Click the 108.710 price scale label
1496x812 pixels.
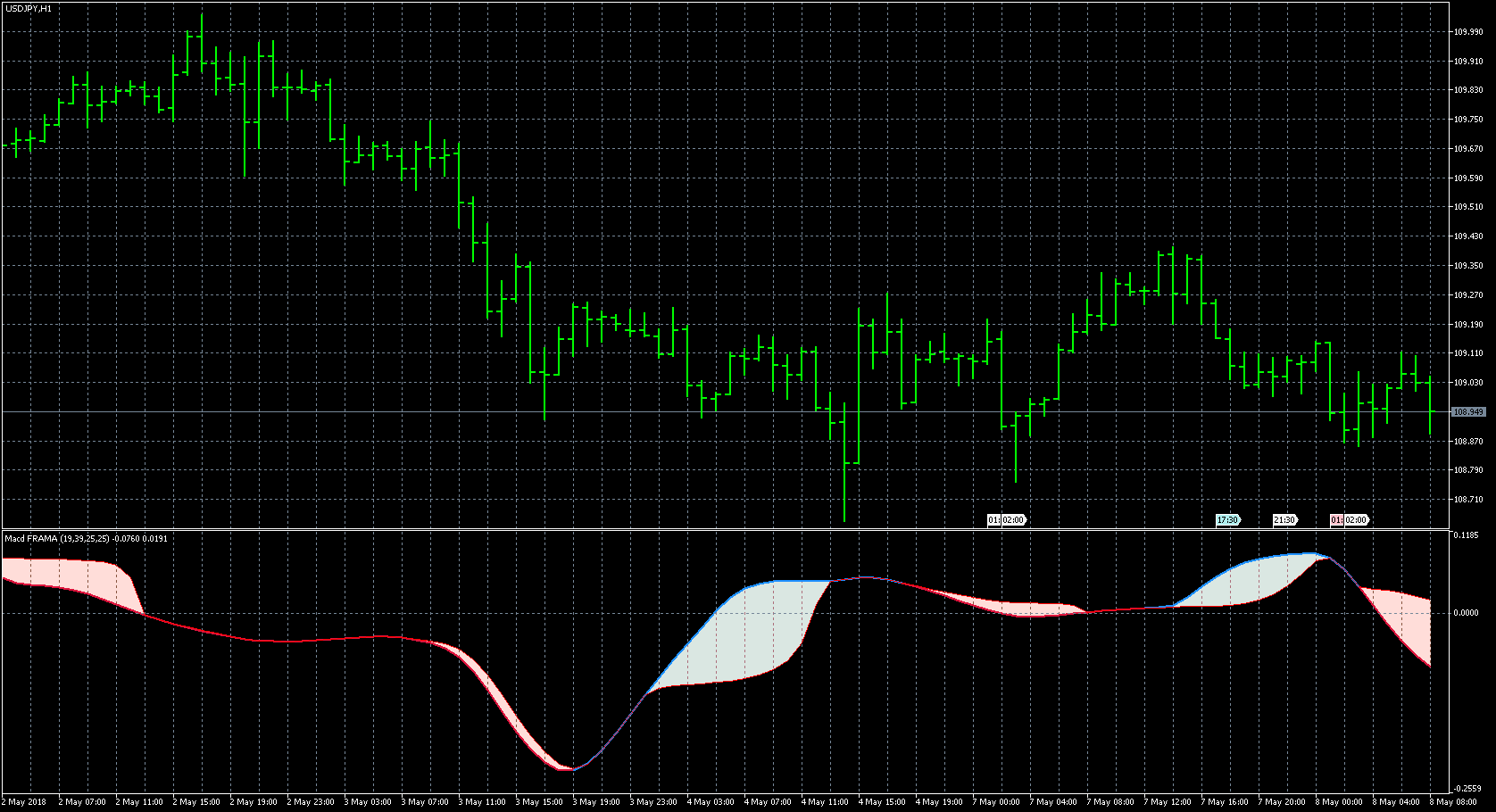point(1468,500)
